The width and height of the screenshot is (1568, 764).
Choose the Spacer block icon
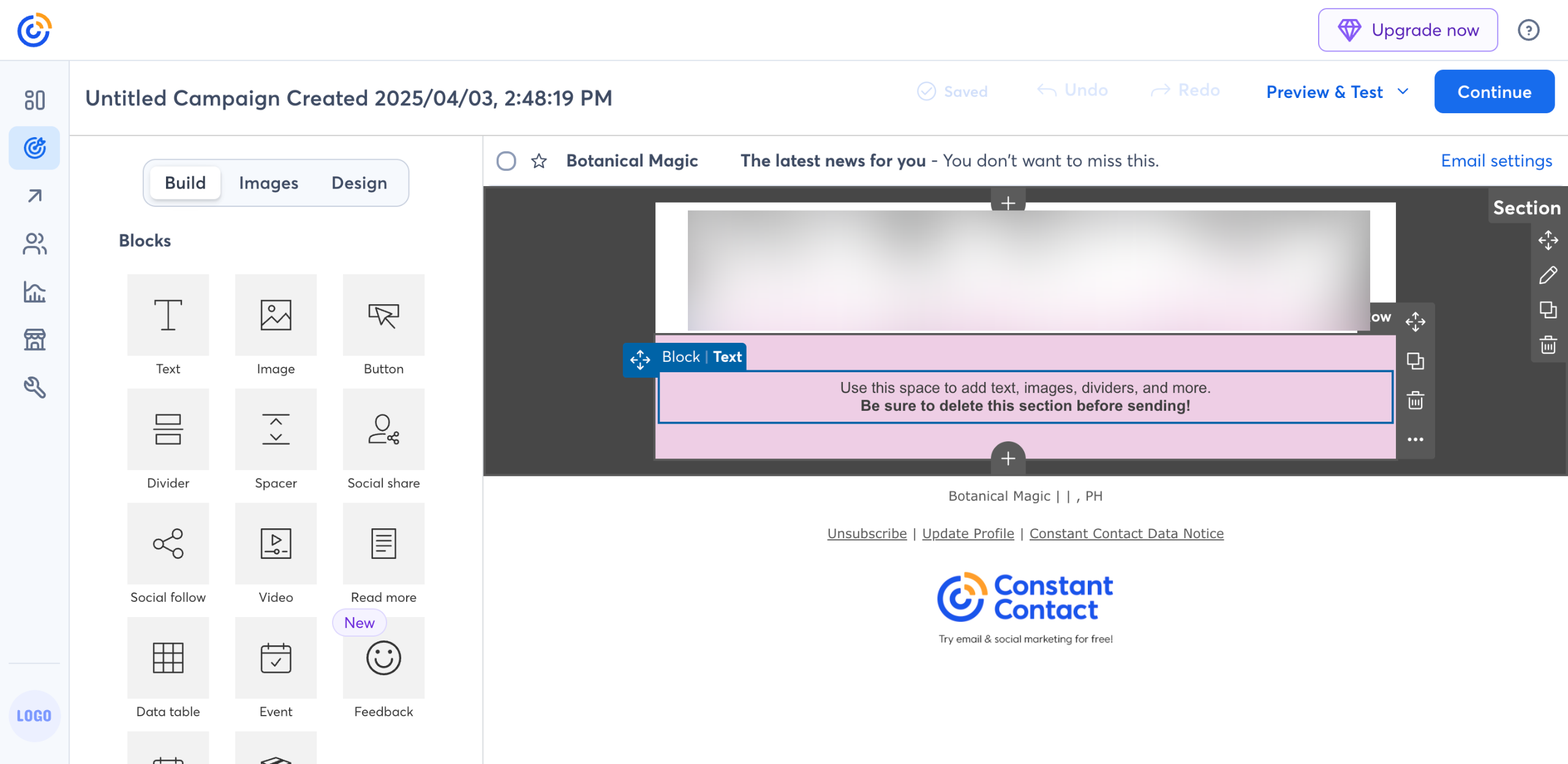pos(276,429)
